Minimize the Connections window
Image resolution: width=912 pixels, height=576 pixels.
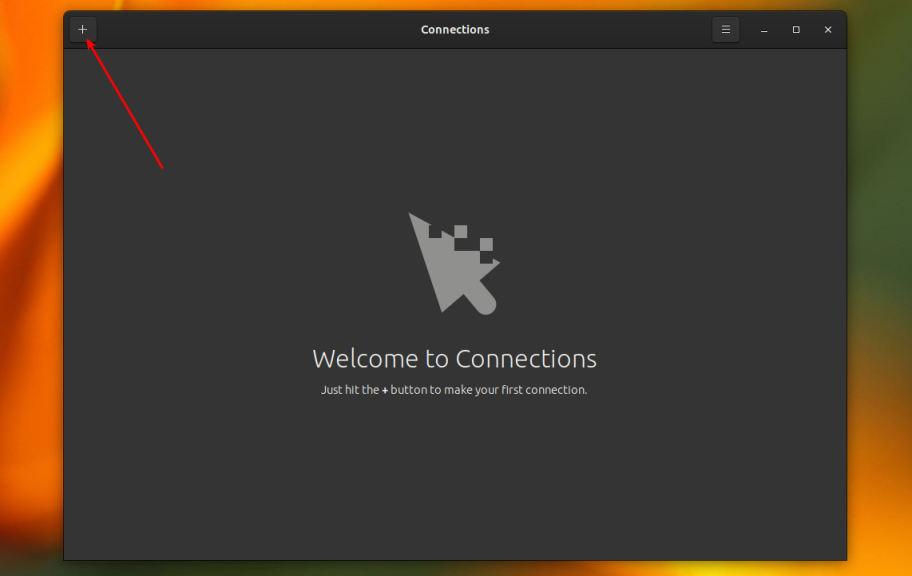[764, 30]
